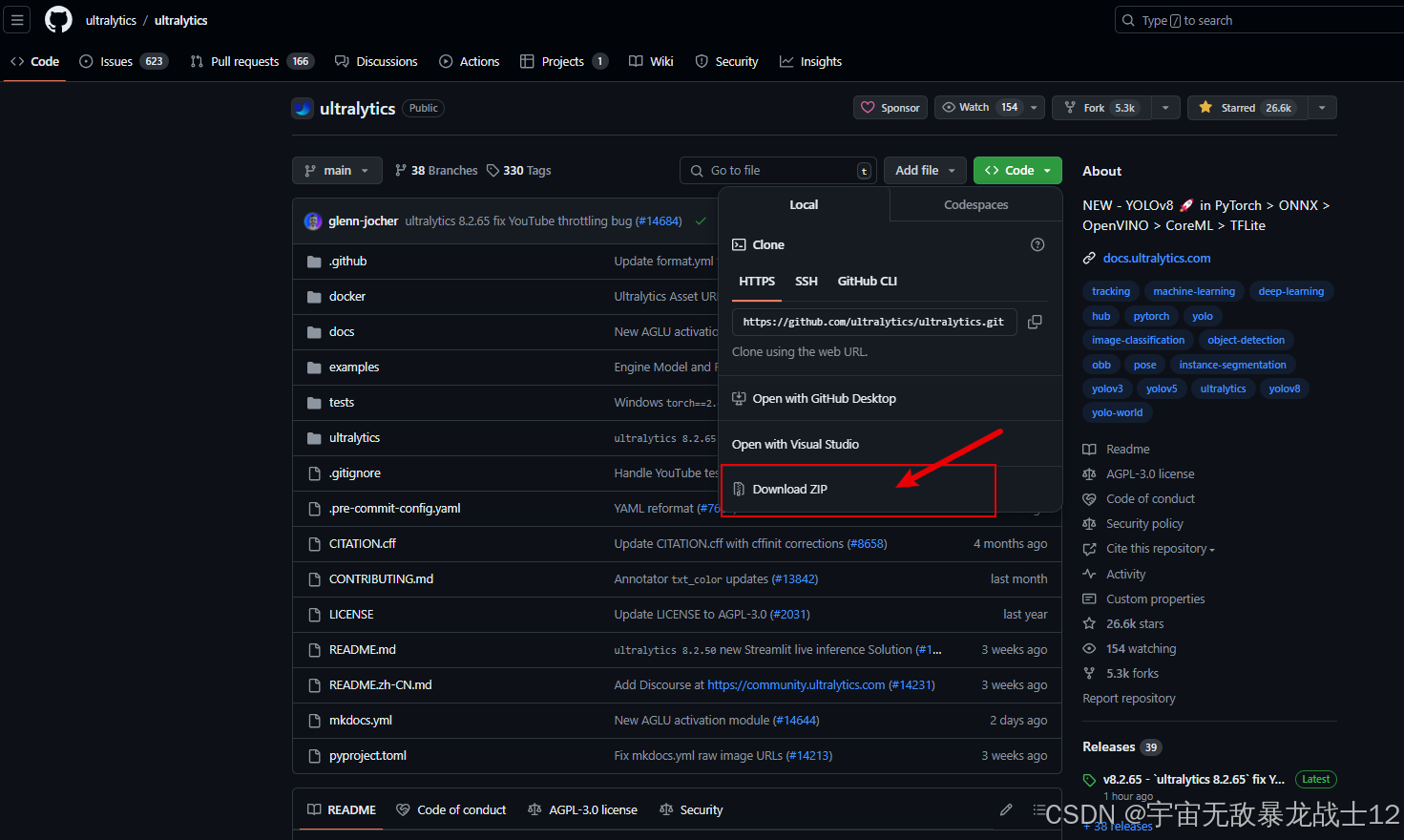
Task: Open the main branch selector
Action: (x=337, y=171)
